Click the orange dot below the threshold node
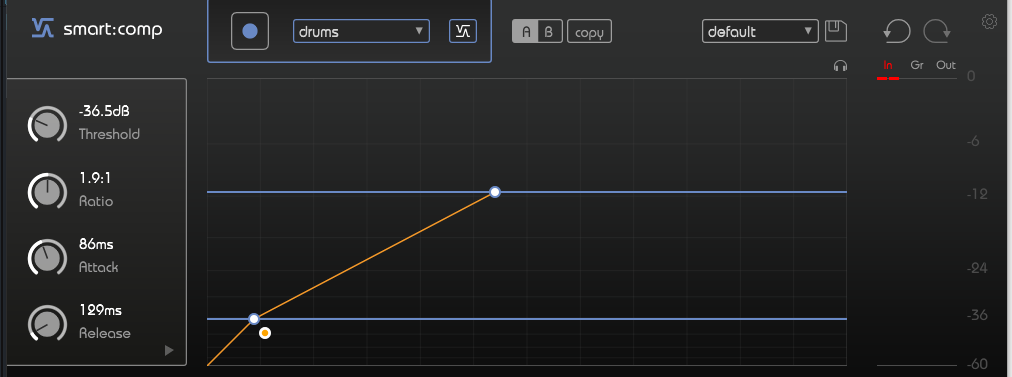The image size is (1012, 377). tap(265, 333)
